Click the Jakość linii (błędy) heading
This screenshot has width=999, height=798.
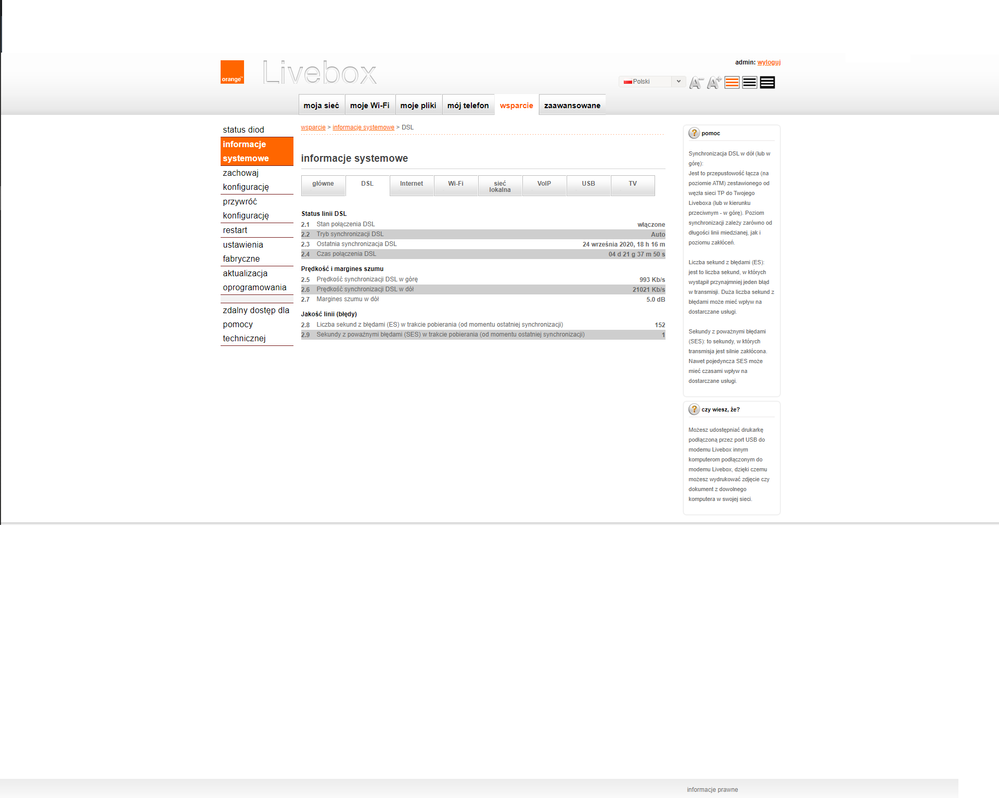click(329, 314)
